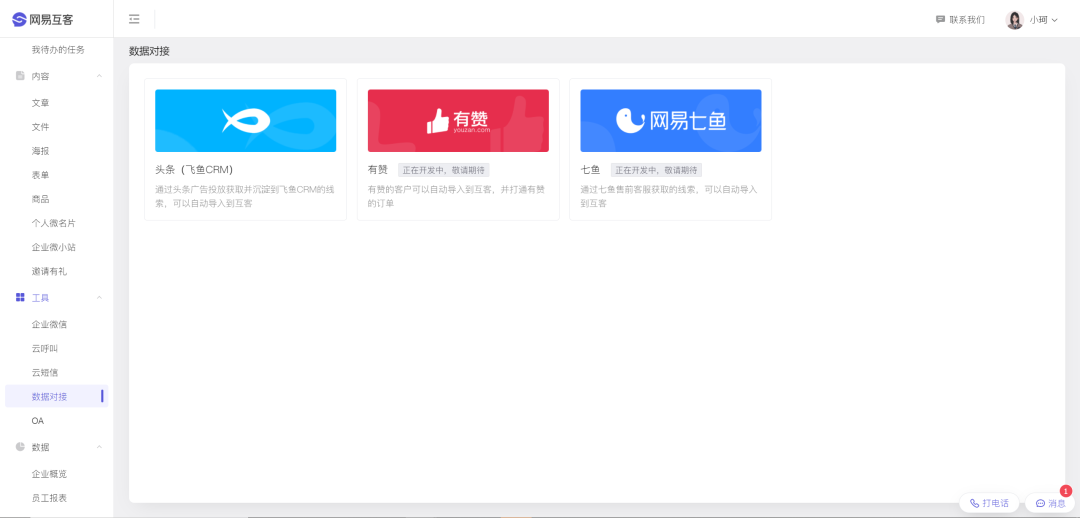Open the 消息 messages button
This screenshot has height=518, width=1080.
[x=1050, y=503]
